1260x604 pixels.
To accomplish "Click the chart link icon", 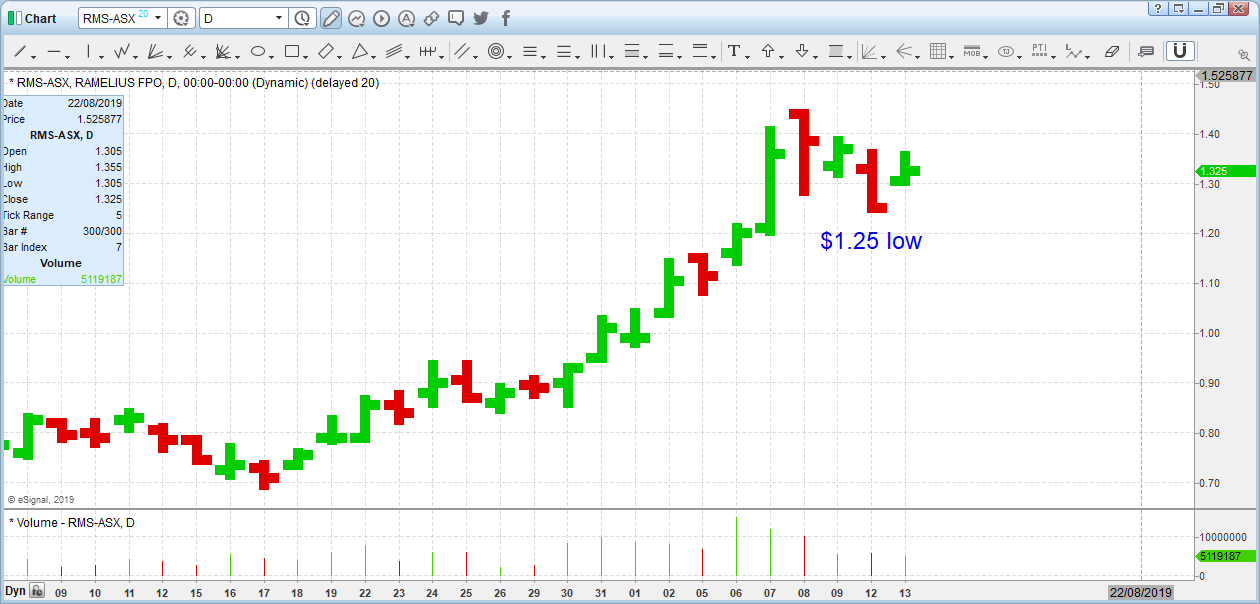I will (431, 18).
